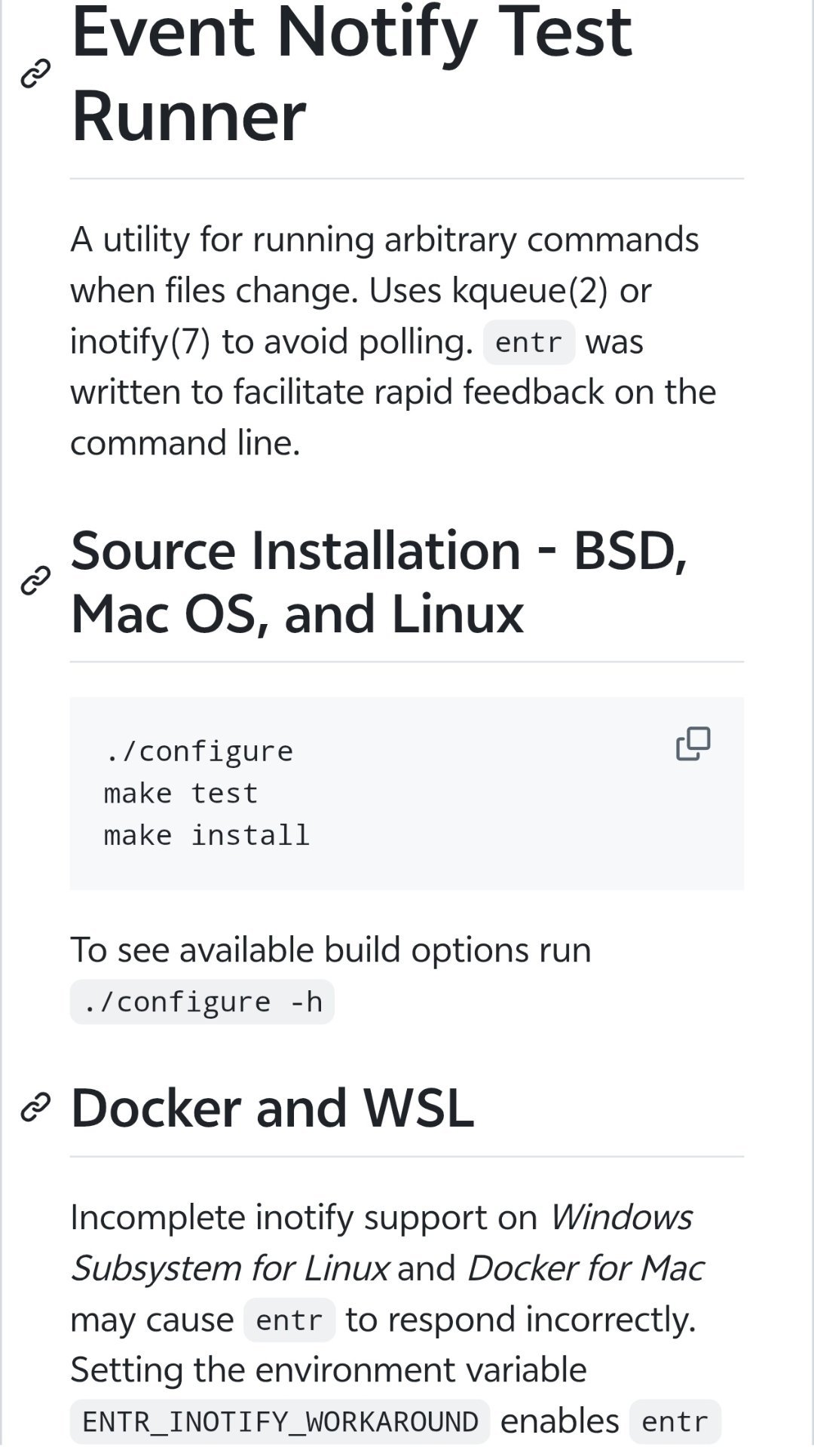Screen dimensions: 814x1456
Task: Tap the Docker and WSL heading
Action: coord(272,1108)
